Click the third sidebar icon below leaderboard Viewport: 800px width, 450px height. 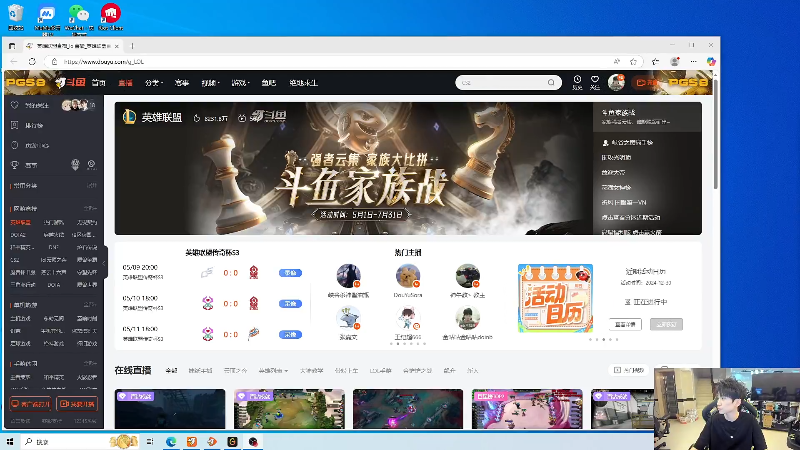point(14,145)
